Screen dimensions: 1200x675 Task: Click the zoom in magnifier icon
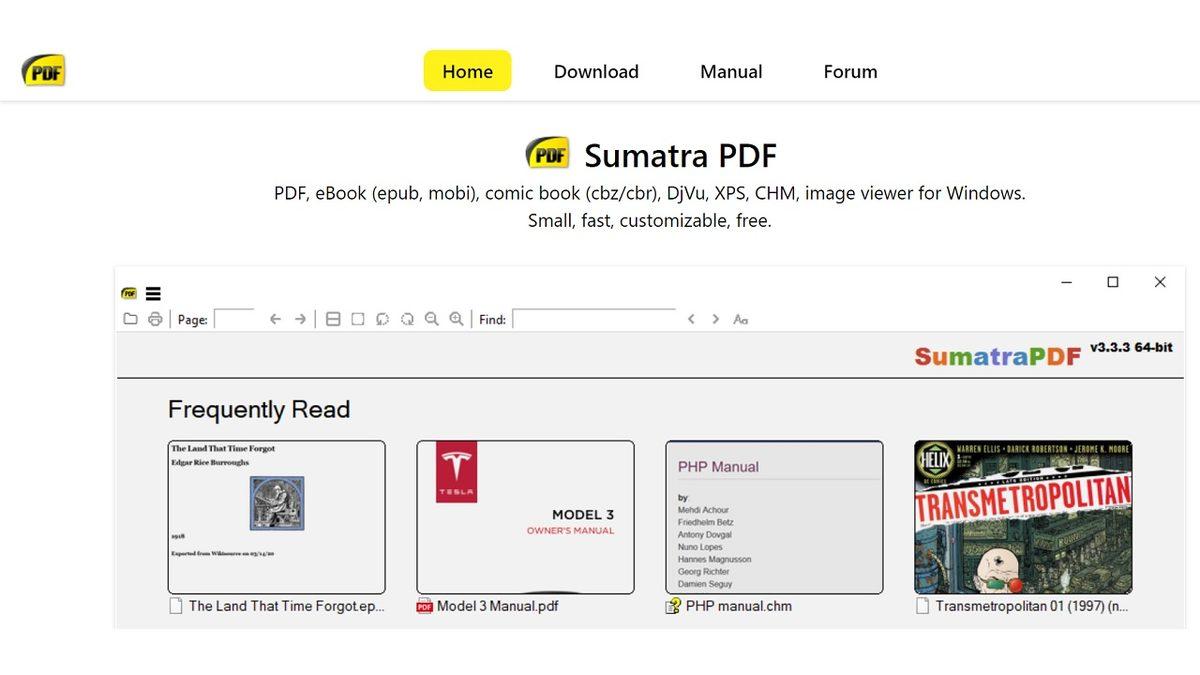pos(456,319)
